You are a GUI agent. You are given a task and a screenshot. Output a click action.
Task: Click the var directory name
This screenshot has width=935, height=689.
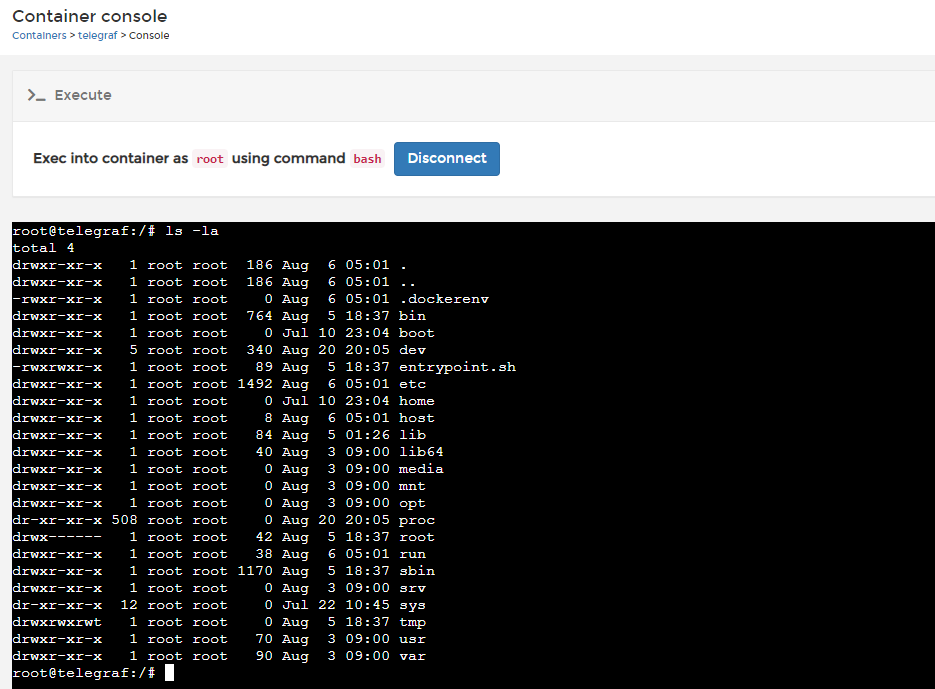point(413,656)
